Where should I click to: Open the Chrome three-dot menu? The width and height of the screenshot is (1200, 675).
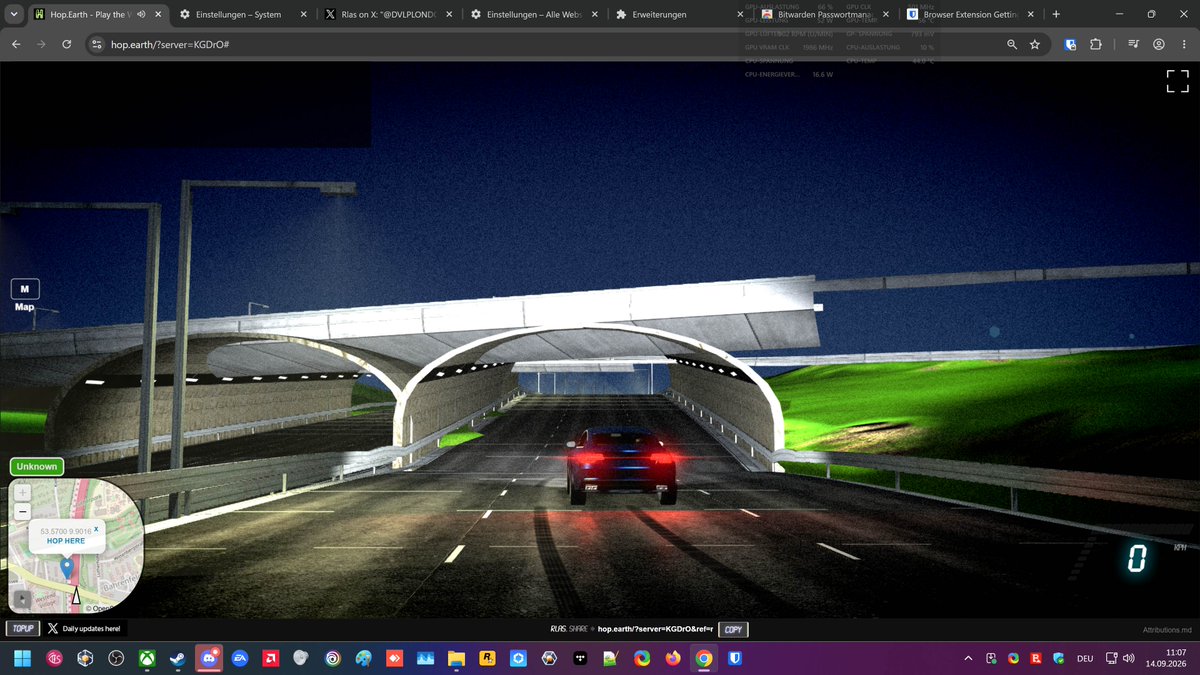1184,45
